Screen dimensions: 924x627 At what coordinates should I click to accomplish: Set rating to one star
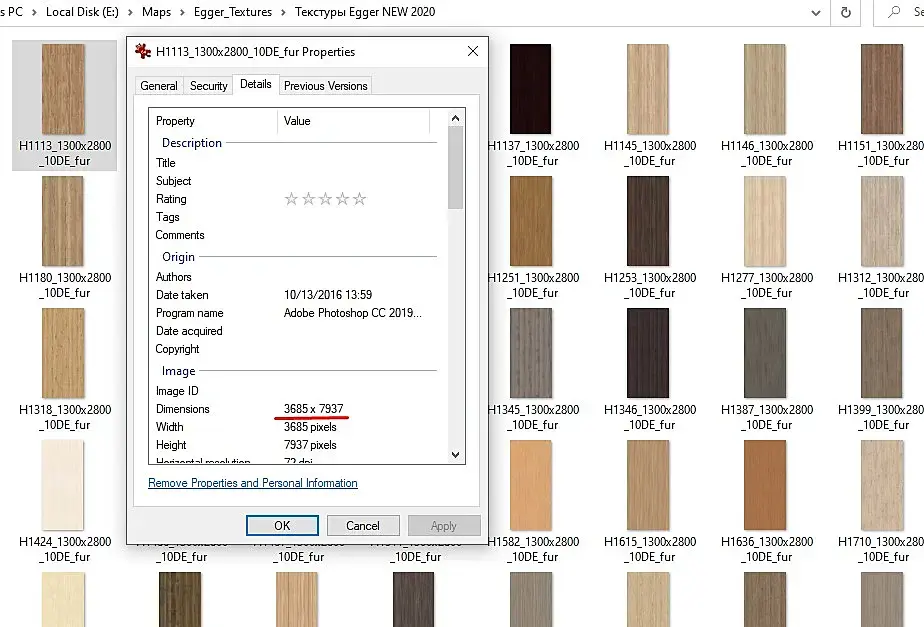[291, 199]
